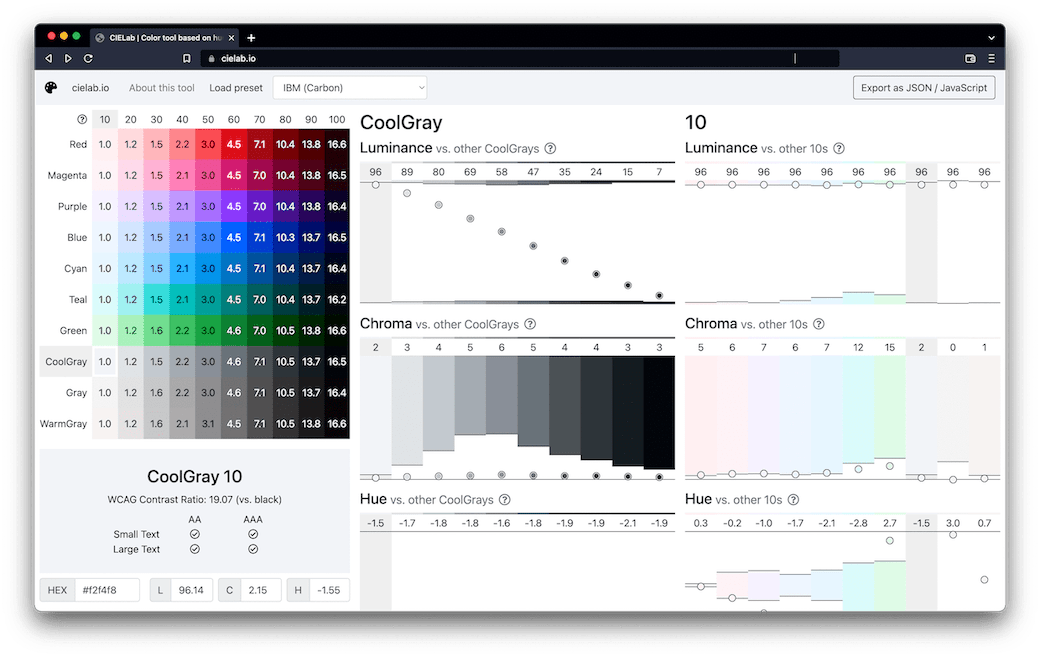
Task: Select the Red row label
Action: pos(78,145)
